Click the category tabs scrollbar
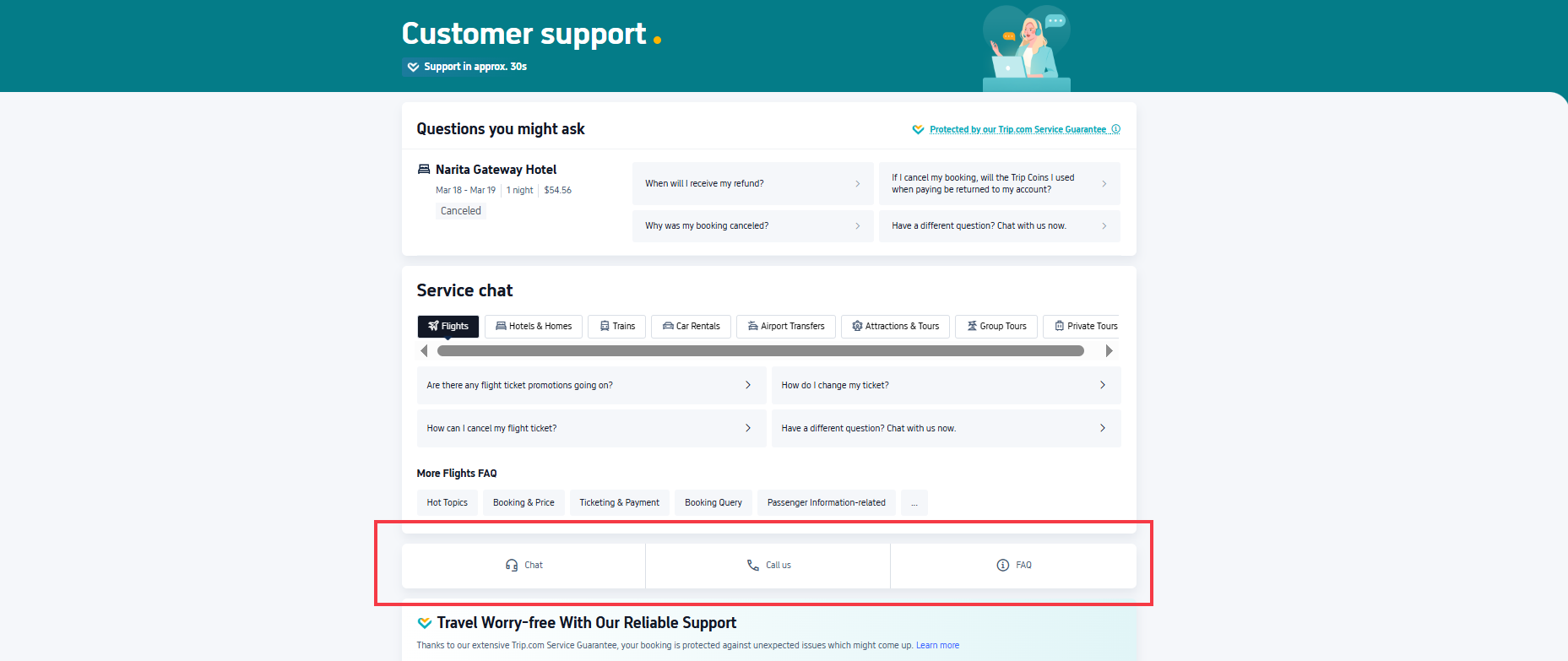The width and height of the screenshot is (1568, 661). click(x=760, y=349)
